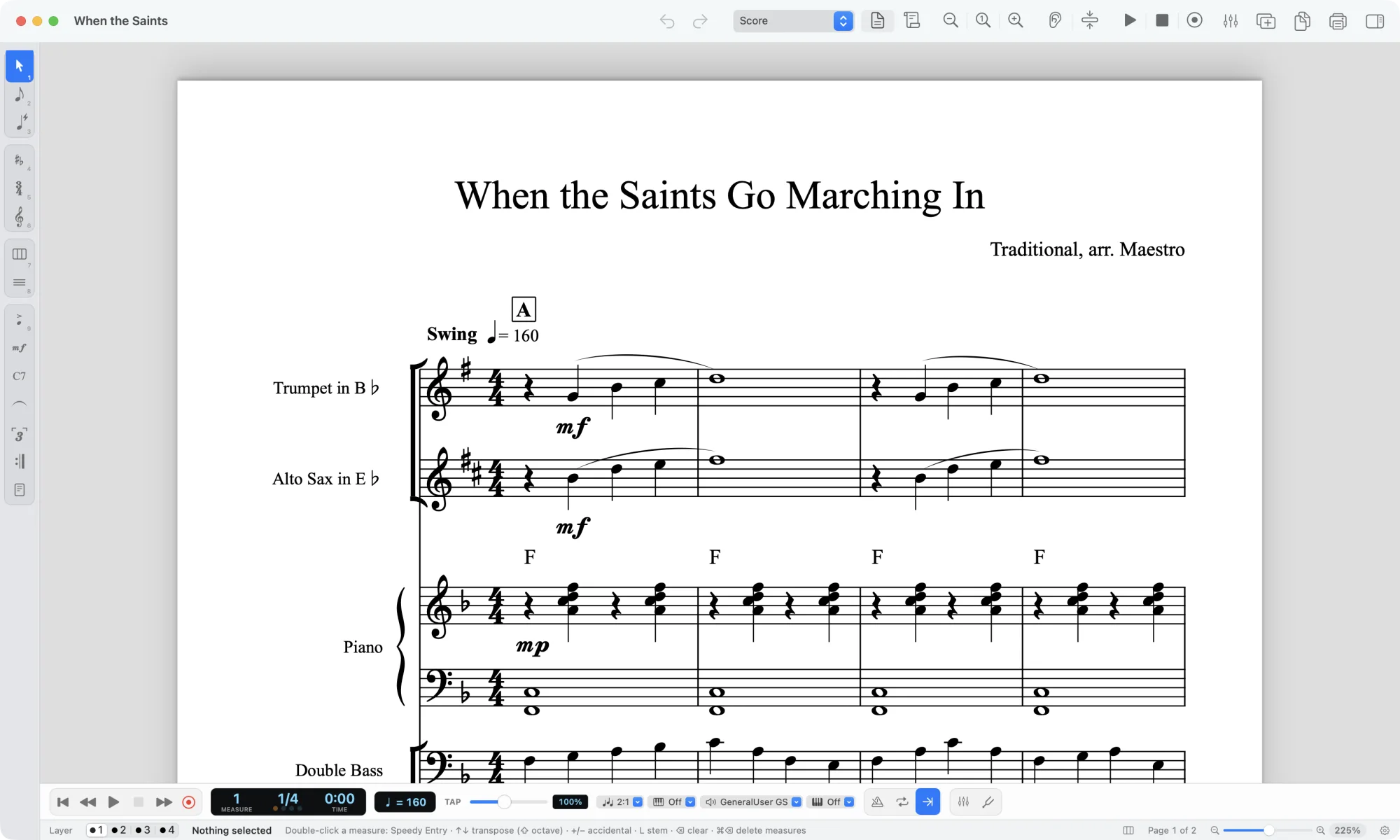Select the clef tool

pyautogui.click(x=20, y=216)
